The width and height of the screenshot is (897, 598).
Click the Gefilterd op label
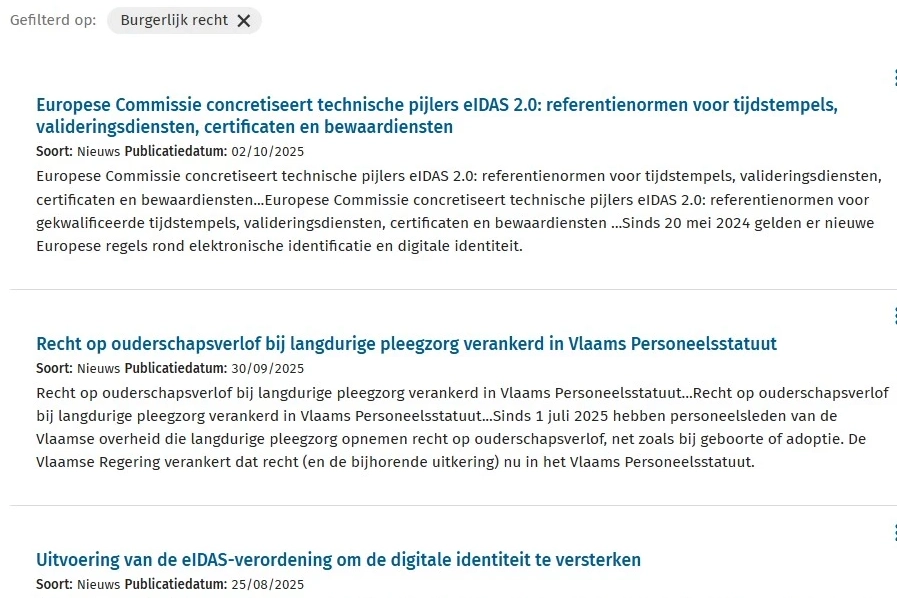click(x=53, y=21)
